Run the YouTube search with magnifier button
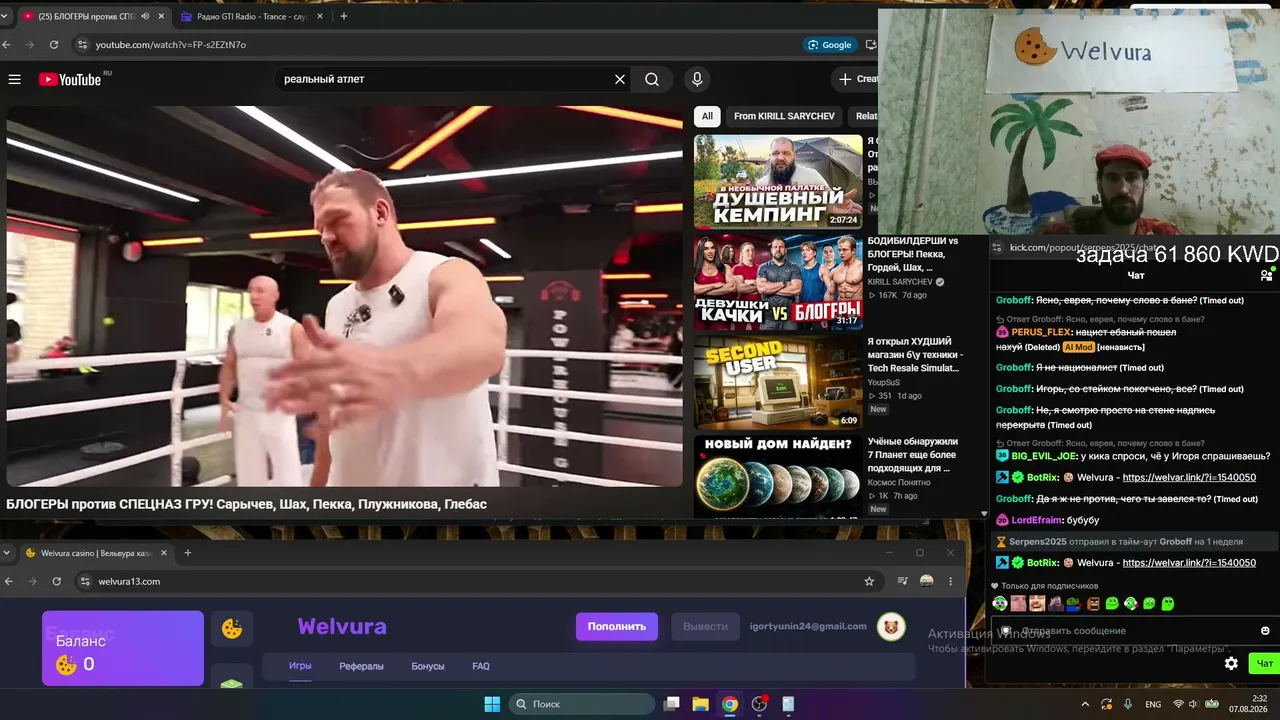1280x720 pixels. (652, 79)
